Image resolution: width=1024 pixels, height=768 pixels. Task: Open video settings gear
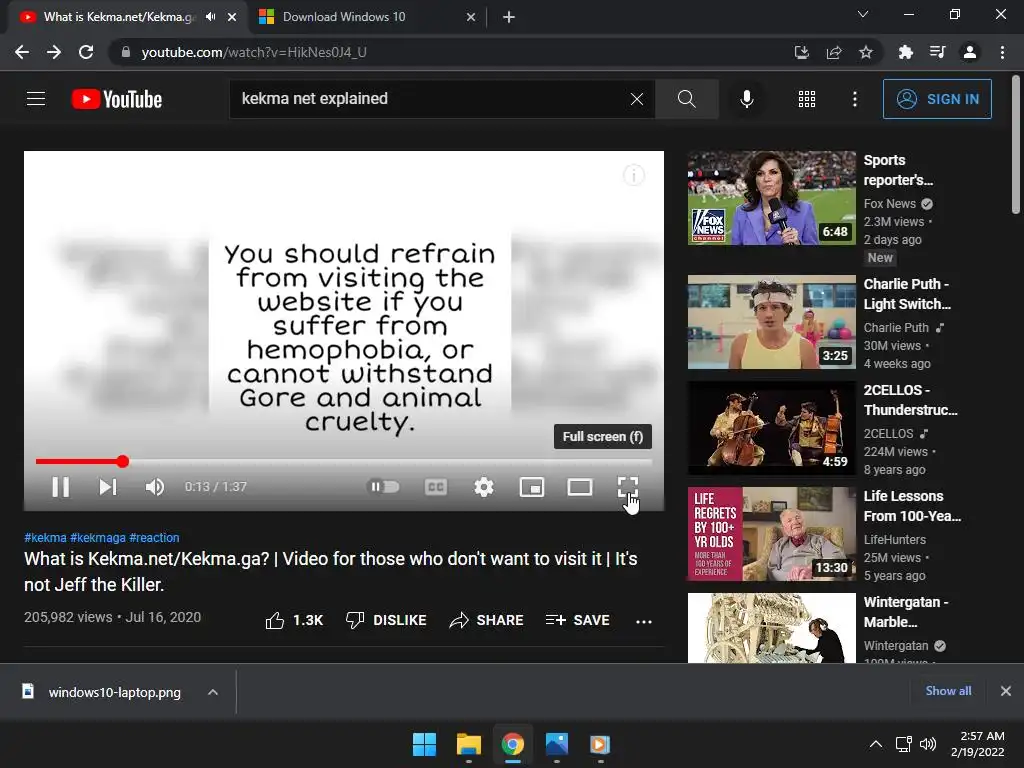(x=484, y=487)
